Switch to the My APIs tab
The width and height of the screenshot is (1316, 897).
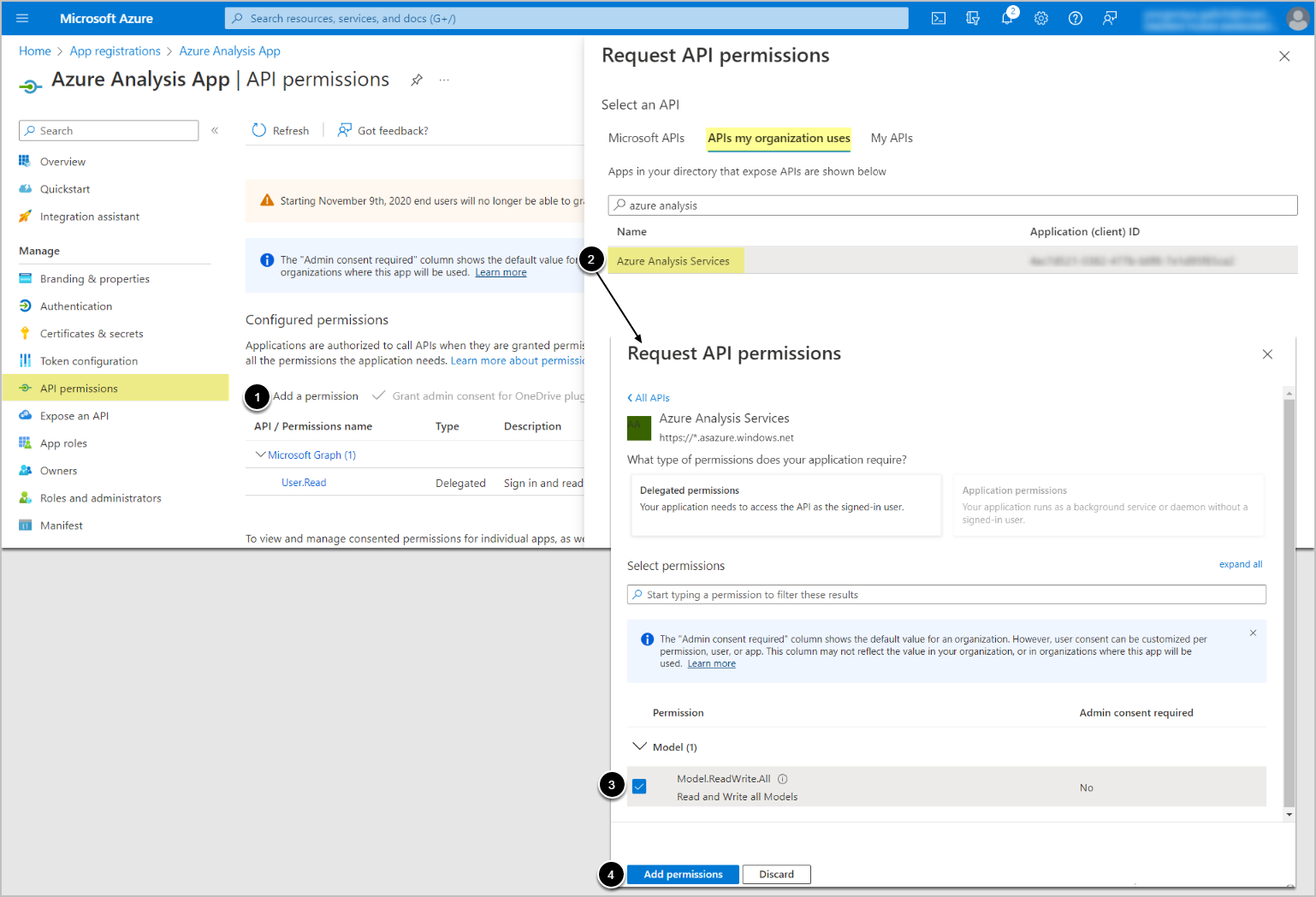tap(892, 138)
